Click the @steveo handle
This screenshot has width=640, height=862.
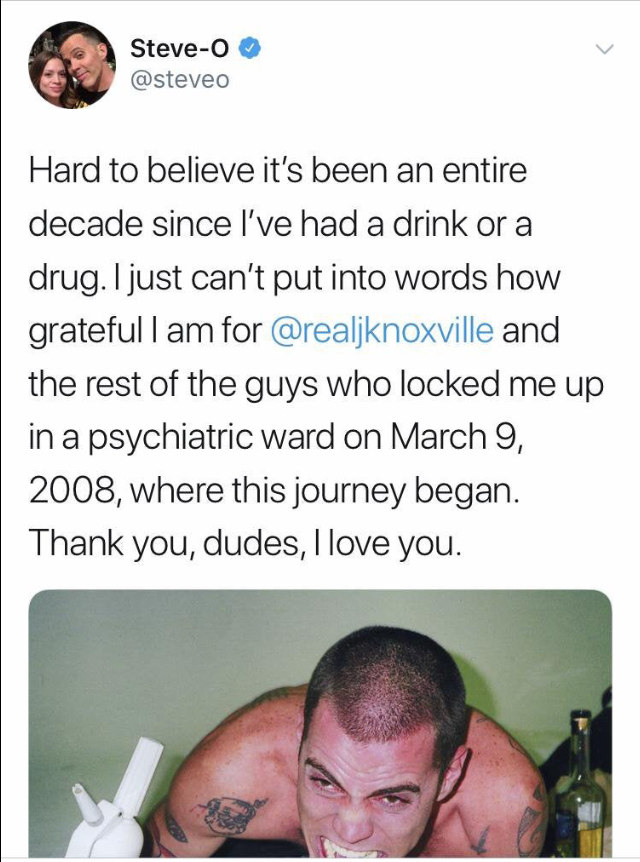pos(180,78)
